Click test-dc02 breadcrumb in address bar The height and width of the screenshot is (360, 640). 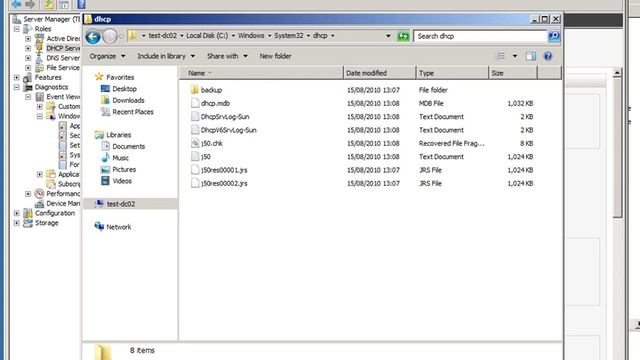coord(162,36)
